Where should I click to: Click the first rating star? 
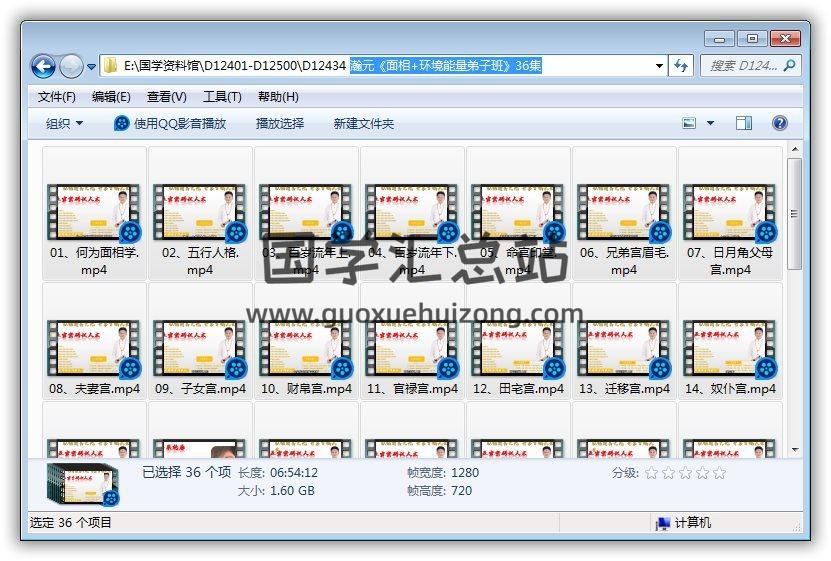pos(651,473)
